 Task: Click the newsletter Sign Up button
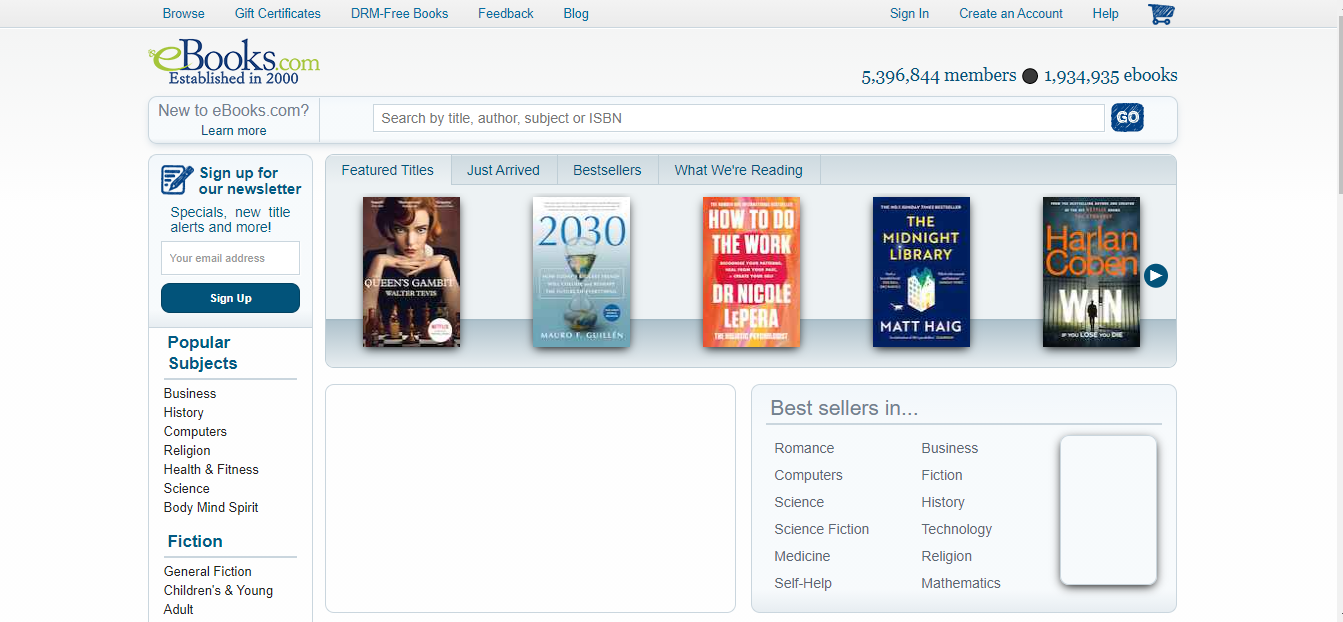pos(230,298)
